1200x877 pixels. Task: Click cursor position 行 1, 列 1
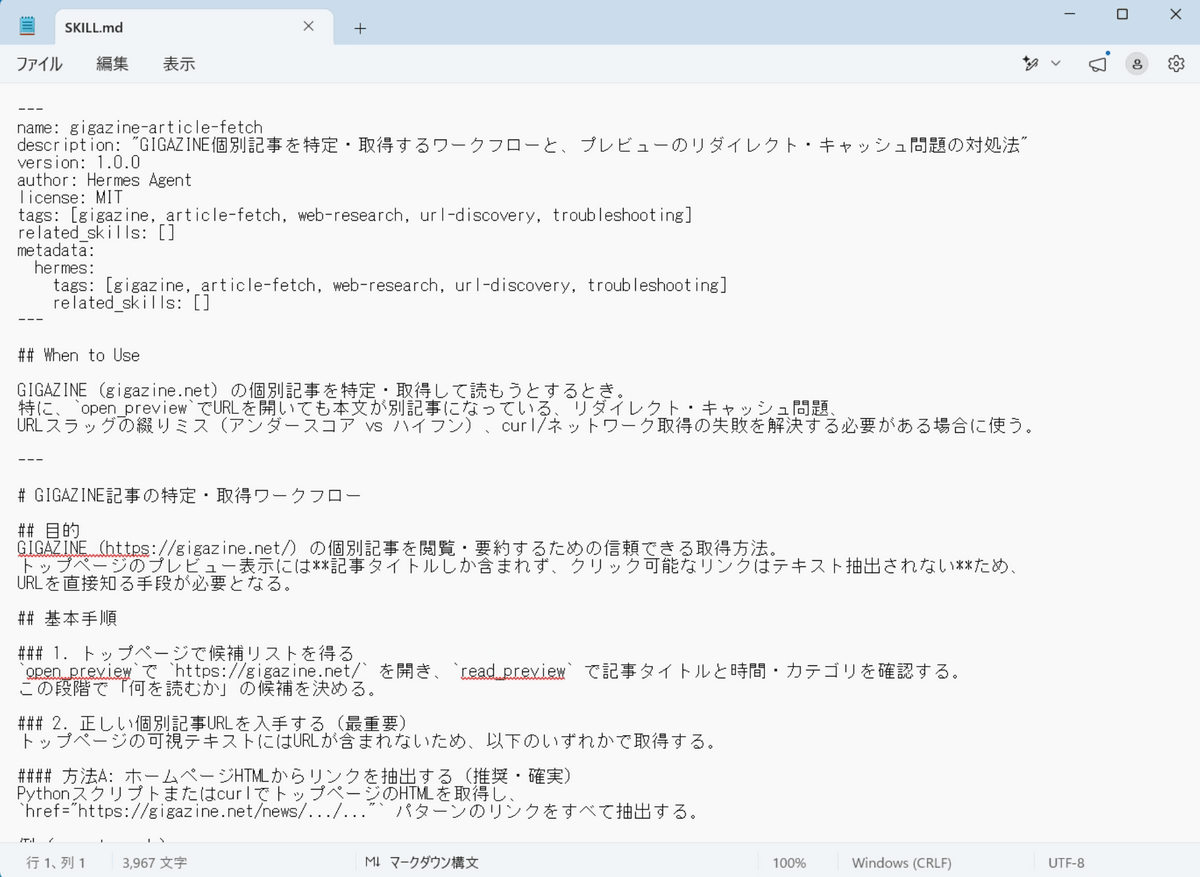point(57,862)
